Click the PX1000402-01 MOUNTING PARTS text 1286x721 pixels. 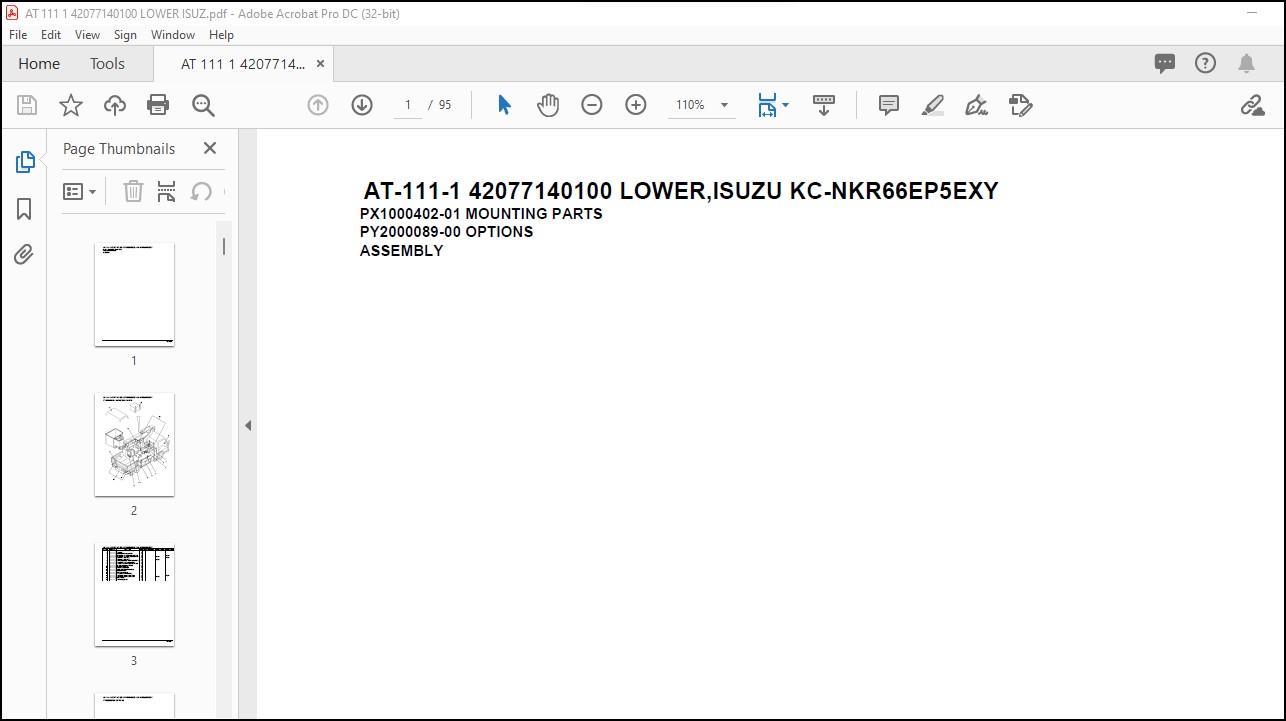click(x=481, y=213)
